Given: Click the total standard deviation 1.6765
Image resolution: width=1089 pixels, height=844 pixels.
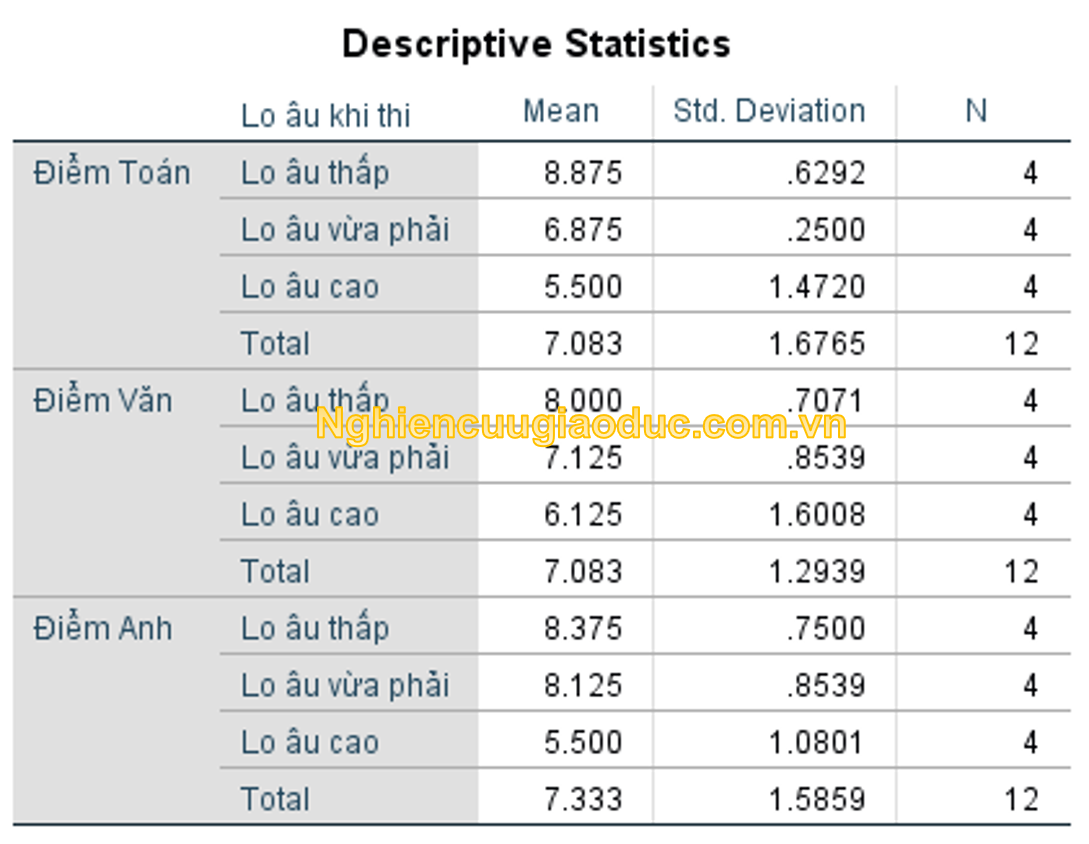Looking at the screenshot, I should tap(817, 344).
